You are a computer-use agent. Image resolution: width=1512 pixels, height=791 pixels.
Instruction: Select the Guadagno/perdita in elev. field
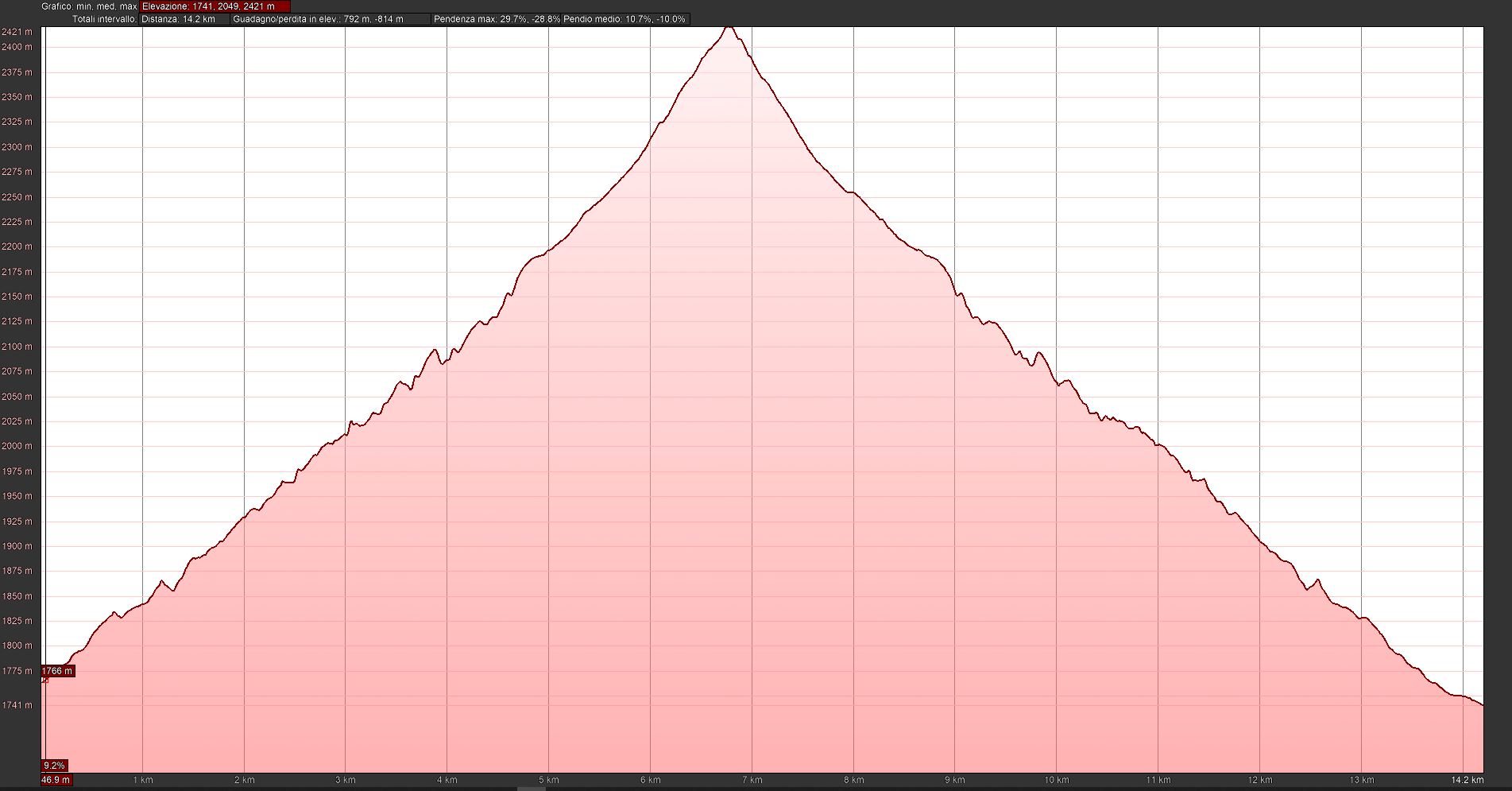click(x=329, y=19)
